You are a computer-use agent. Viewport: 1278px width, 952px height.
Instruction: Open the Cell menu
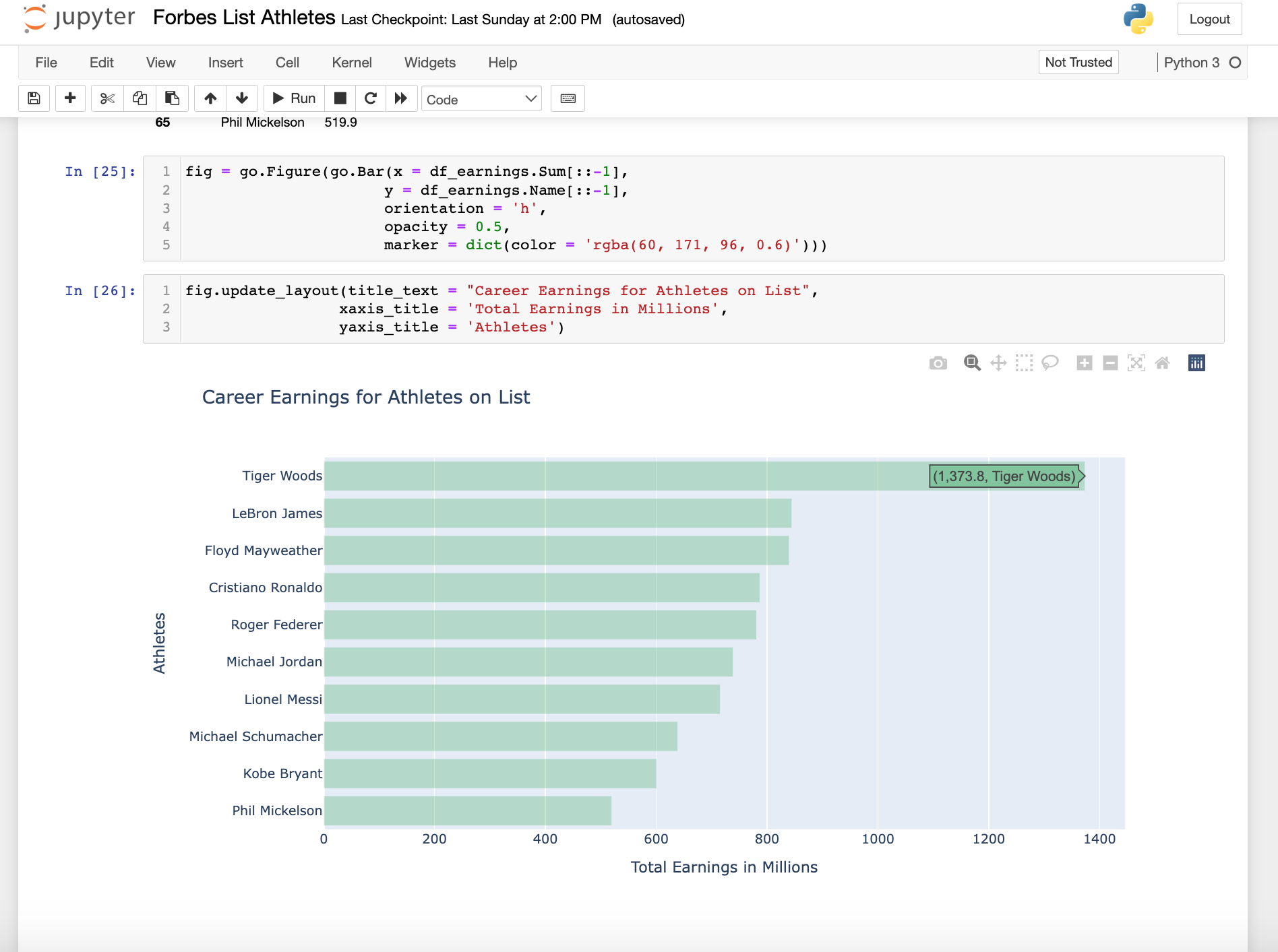coord(287,63)
